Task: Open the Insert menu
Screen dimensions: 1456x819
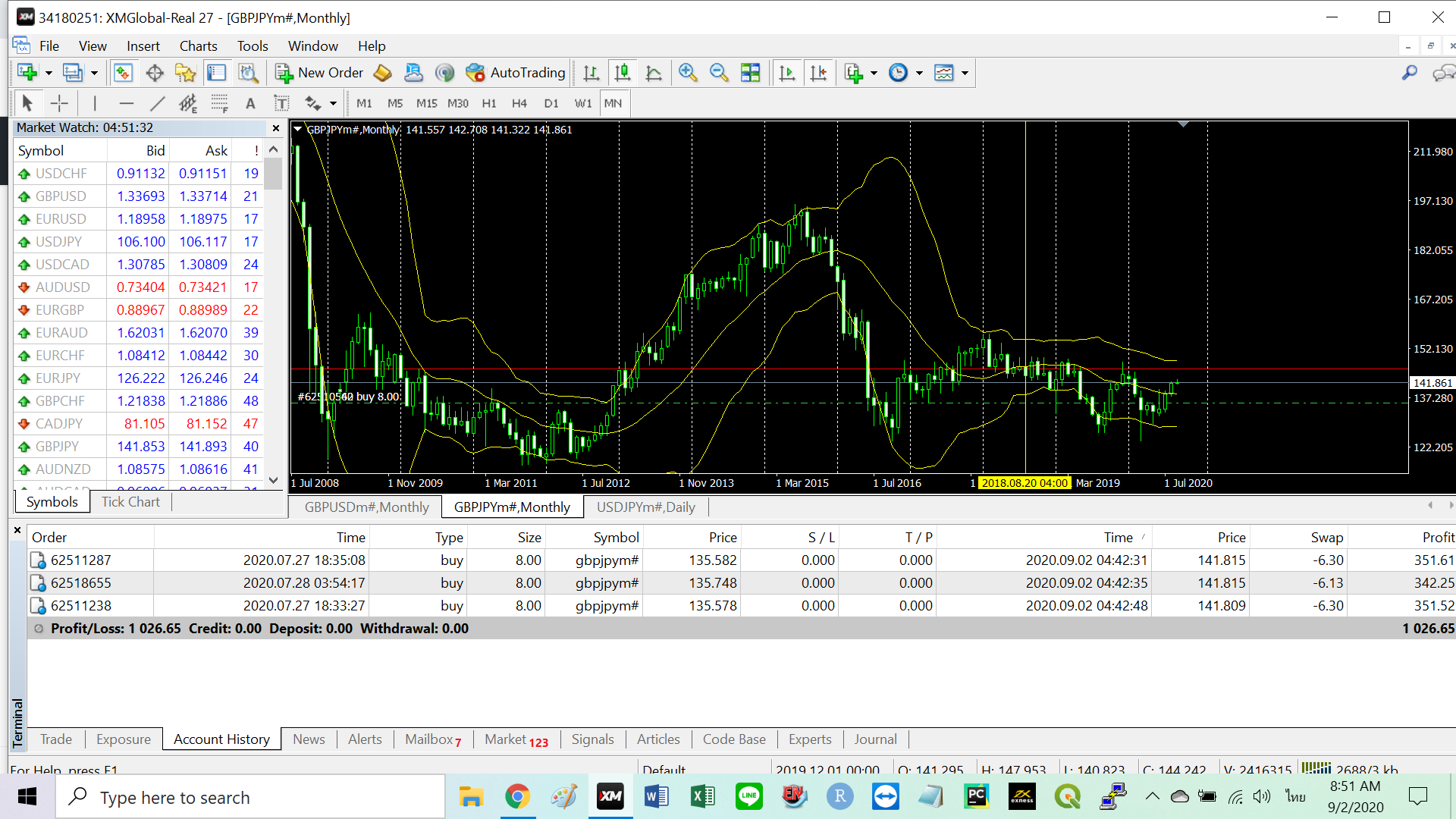Action: tap(143, 46)
